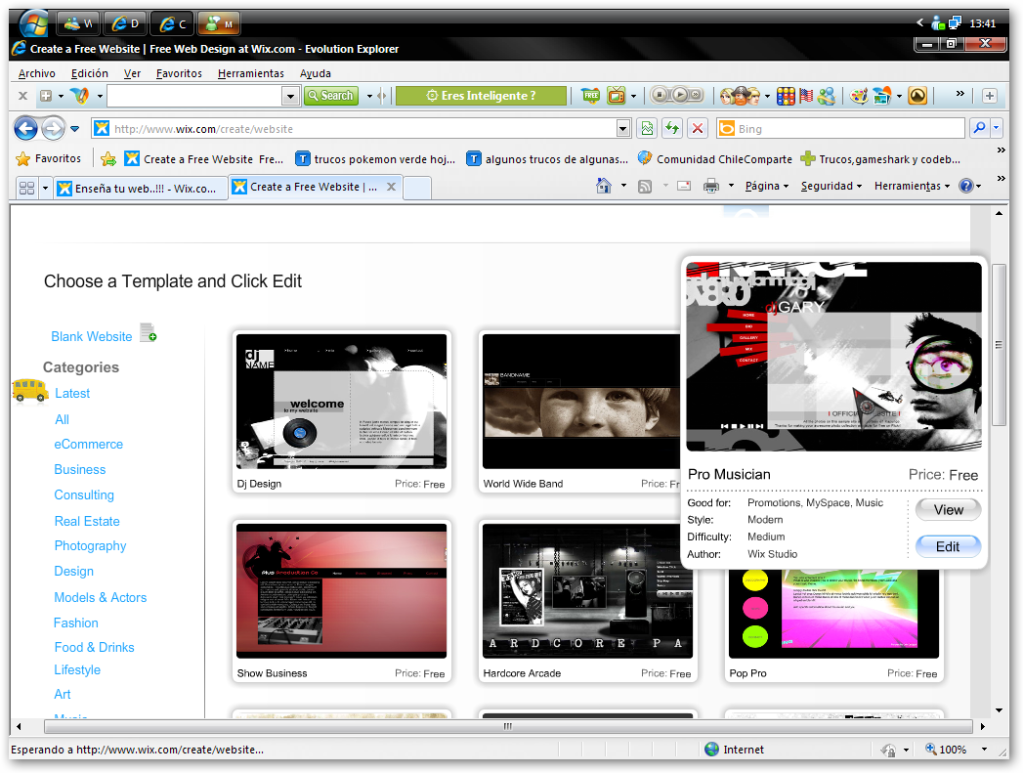Click the Home page icon
1023x773 pixels.
point(603,187)
